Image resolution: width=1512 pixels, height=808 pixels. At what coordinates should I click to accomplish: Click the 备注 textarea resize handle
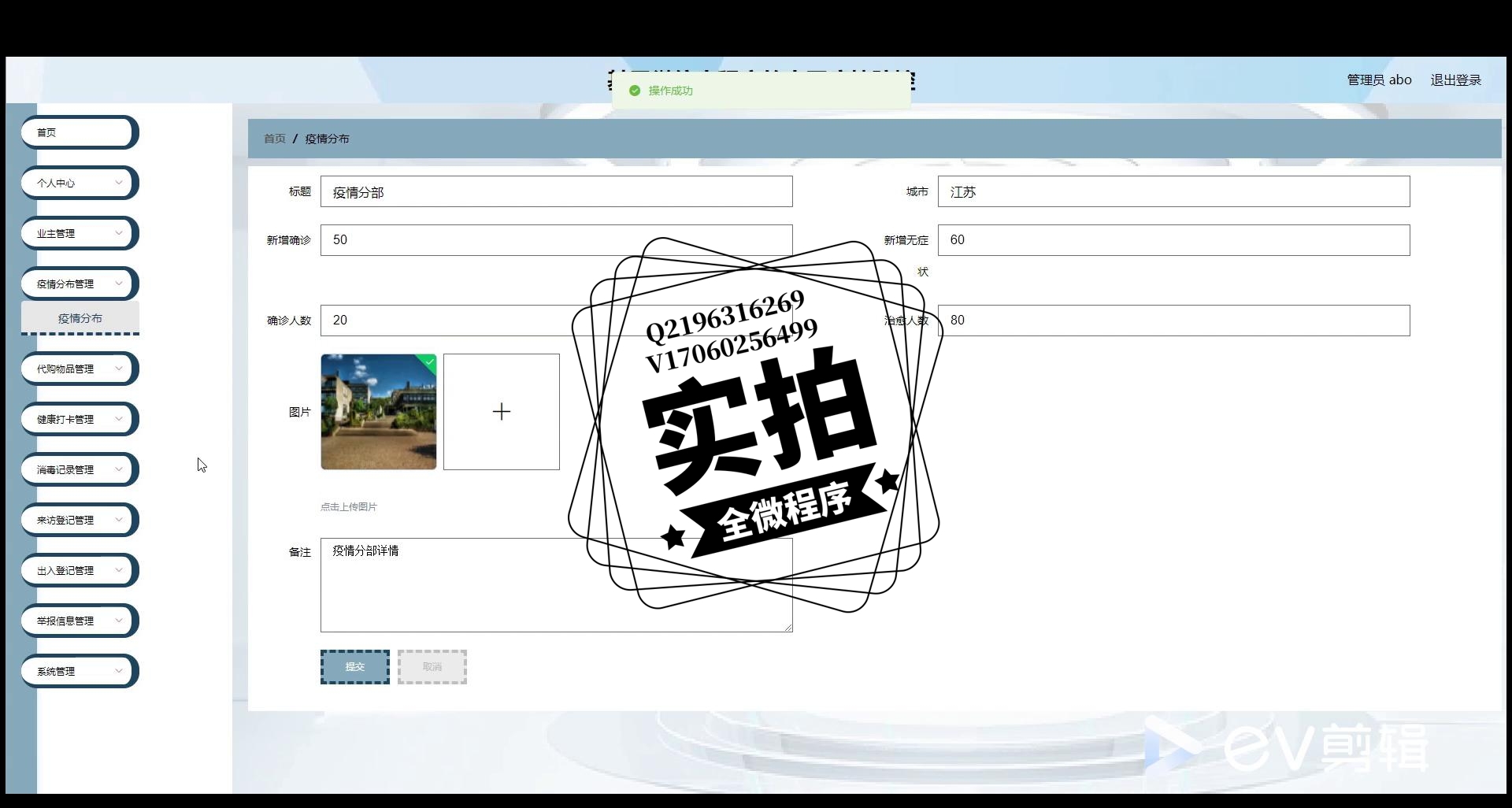click(x=788, y=628)
